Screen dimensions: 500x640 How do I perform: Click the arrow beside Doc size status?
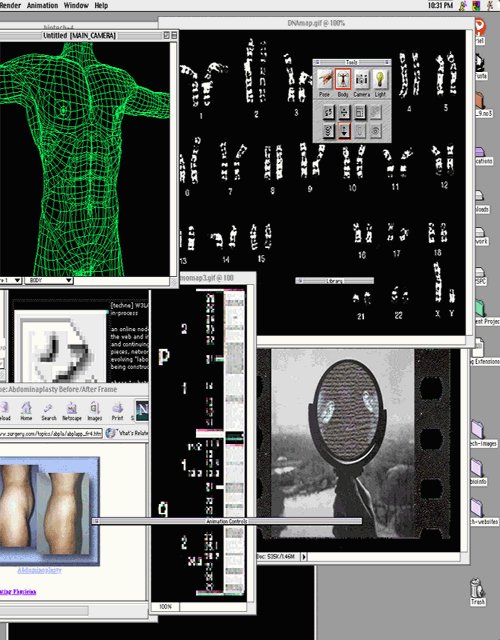[x=304, y=556]
